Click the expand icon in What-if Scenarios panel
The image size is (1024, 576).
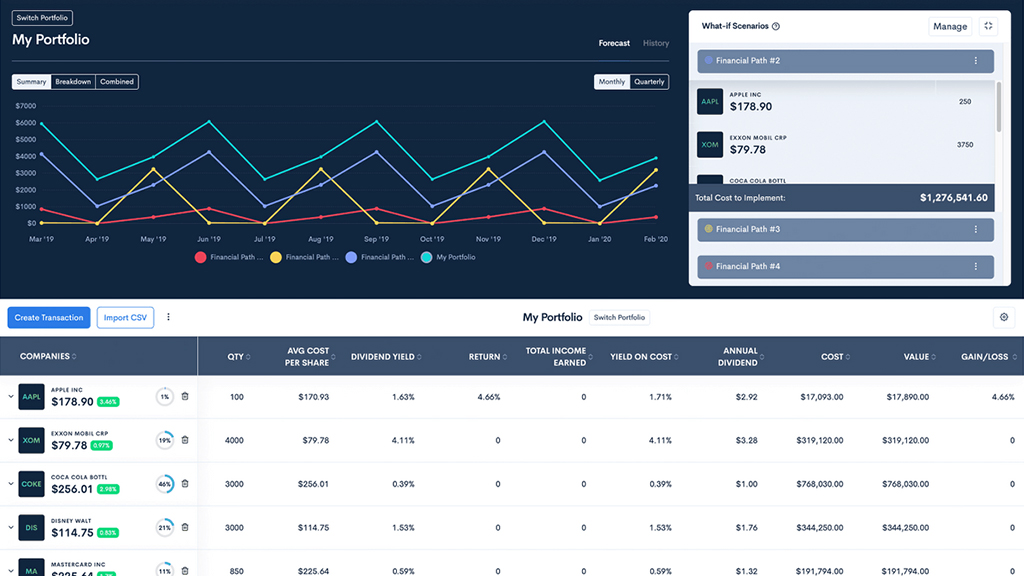tap(988, 26)
